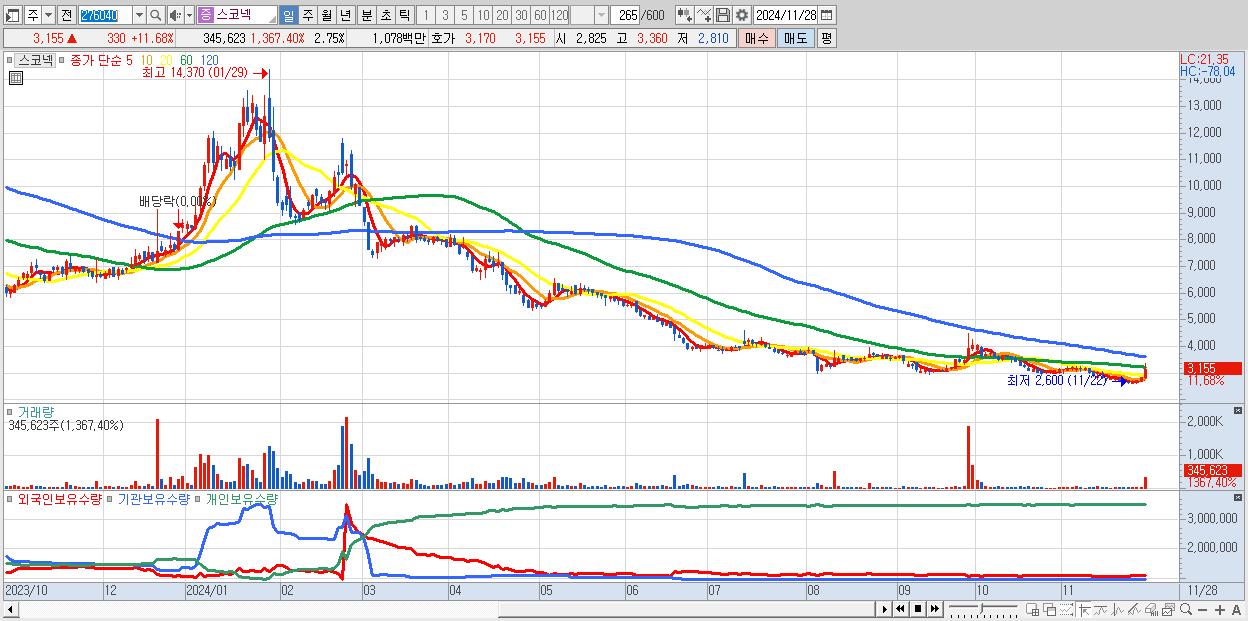Edit the date field 2024/11/28
This screenshot has width=1248, height=621.
pos(785,15)
